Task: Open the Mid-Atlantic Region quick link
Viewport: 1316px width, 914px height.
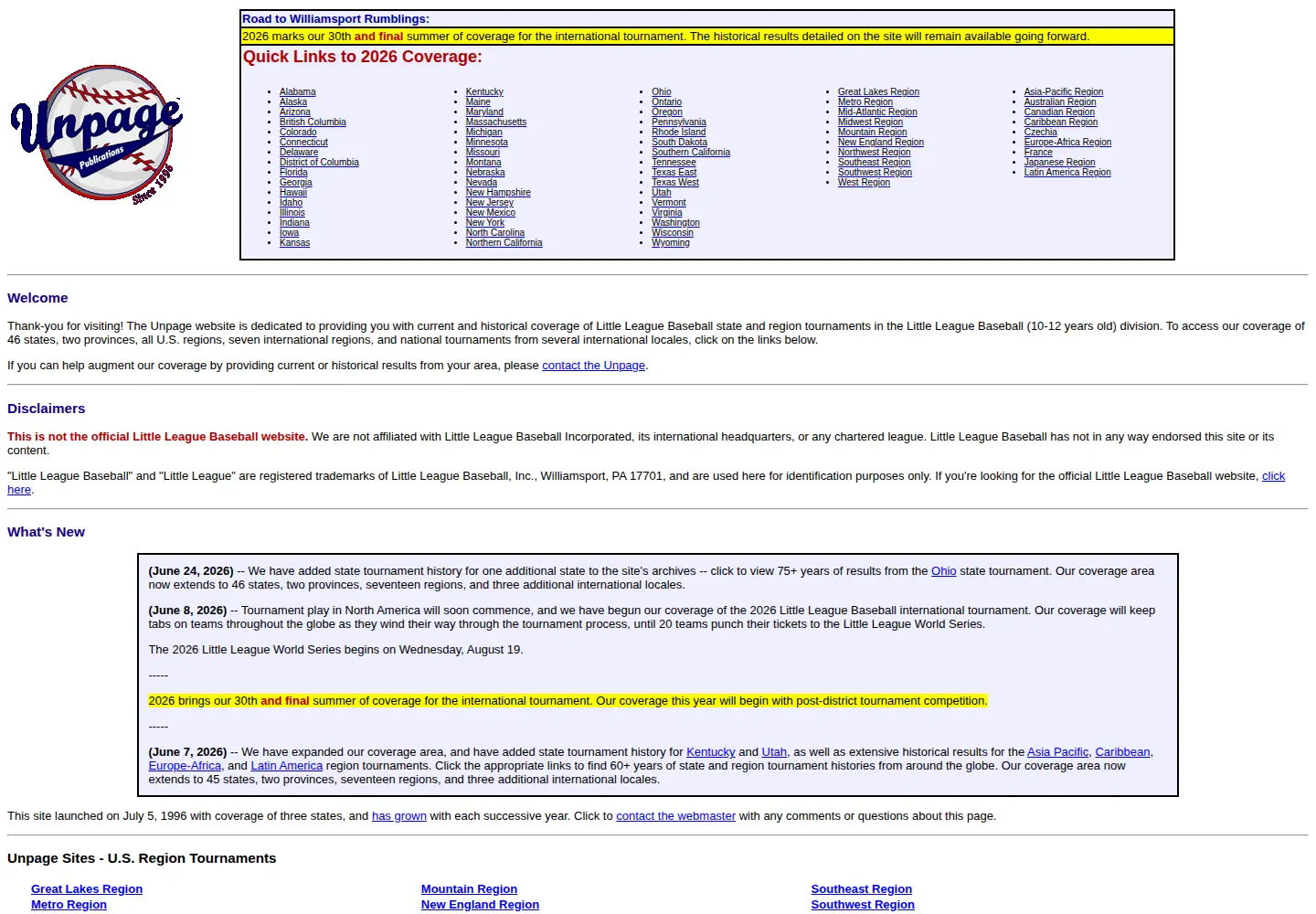Action: (x=877, y=112)
